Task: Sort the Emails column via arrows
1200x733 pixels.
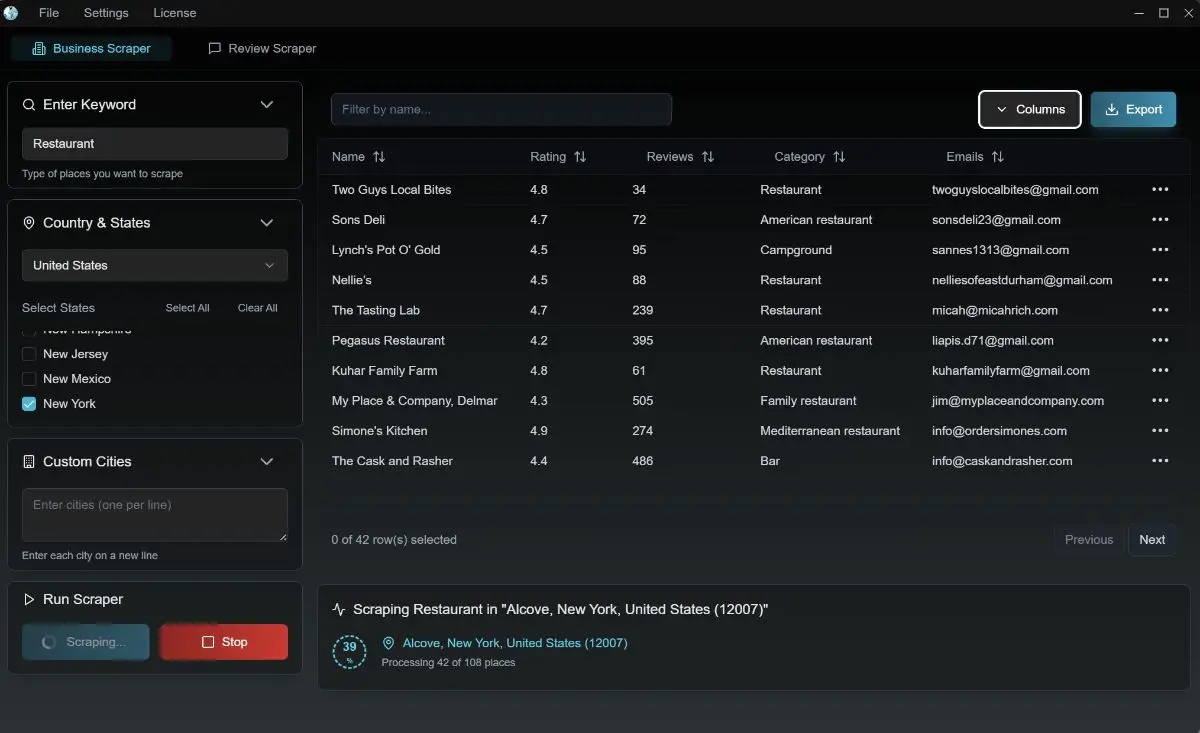Action: [x=997, y=157]
